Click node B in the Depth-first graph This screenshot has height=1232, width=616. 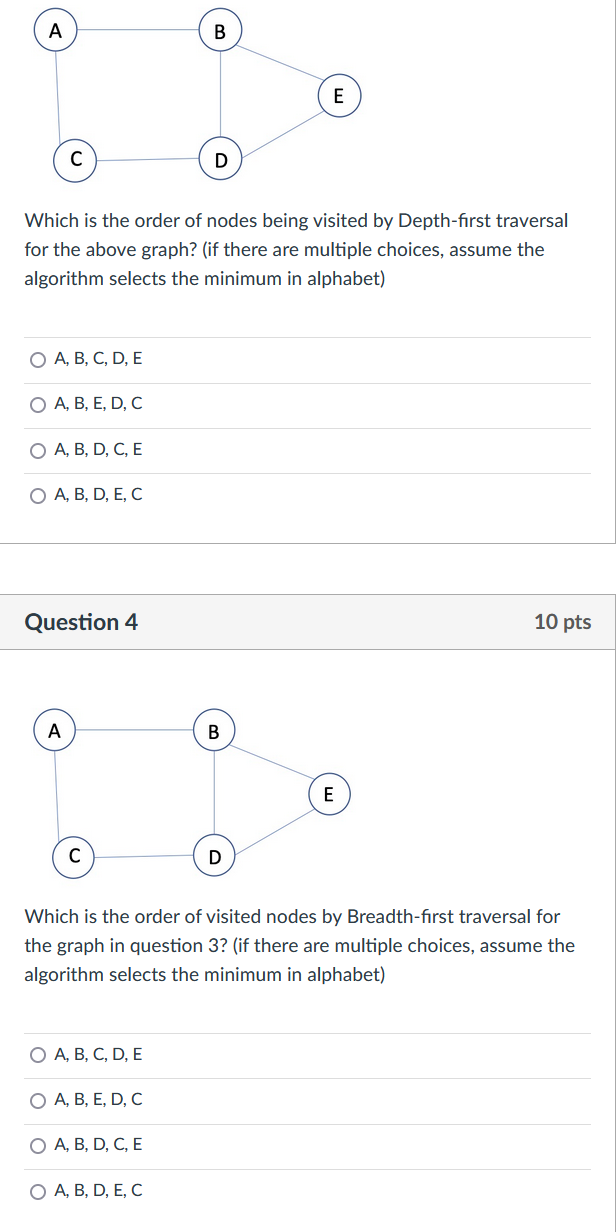pyautogui.click(x=220, y=32)
